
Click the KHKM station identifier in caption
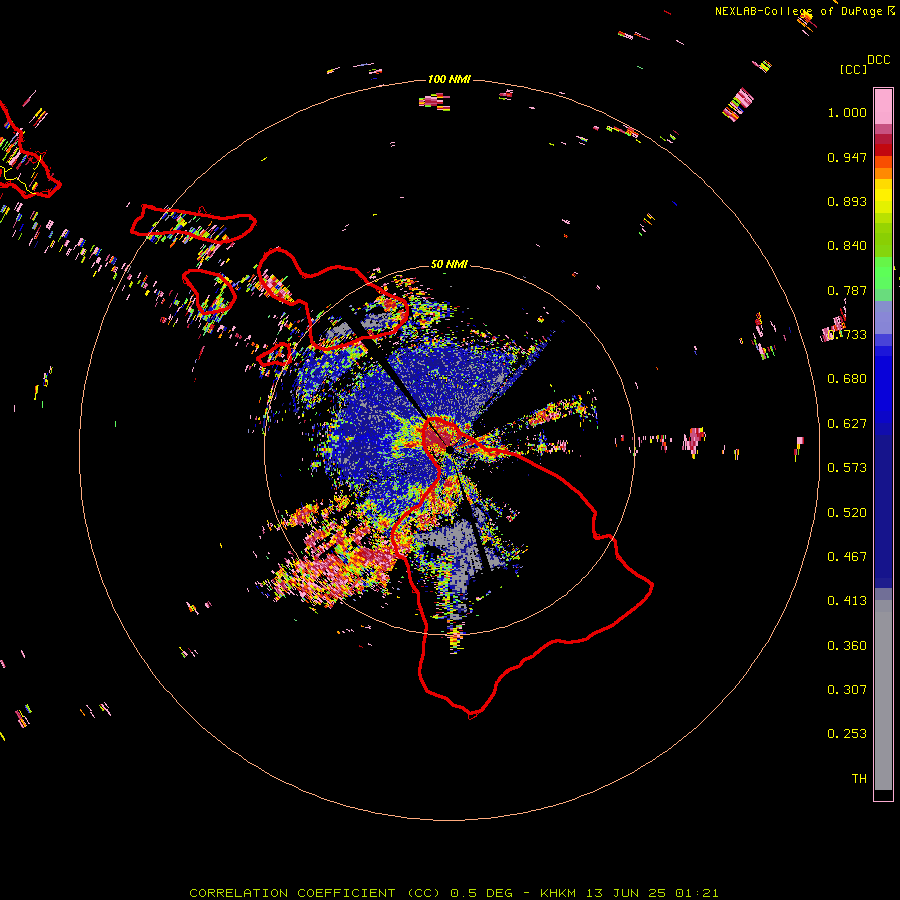click(x=558, y=893)
